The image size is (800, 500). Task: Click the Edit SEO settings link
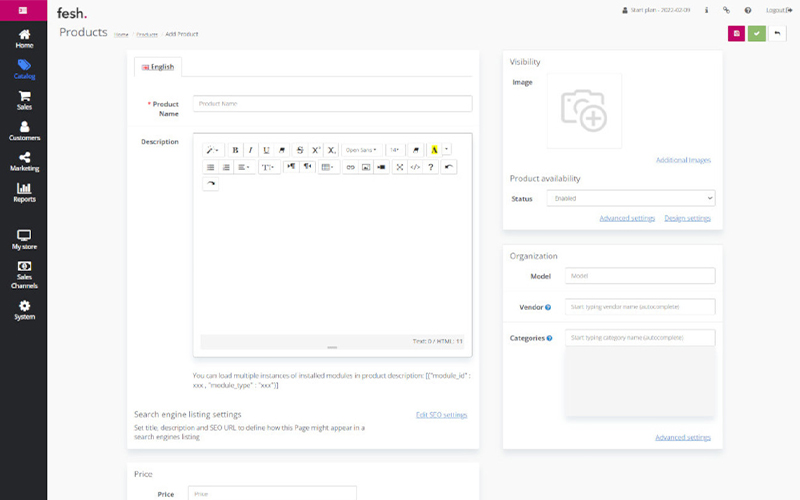pos(441,415)
